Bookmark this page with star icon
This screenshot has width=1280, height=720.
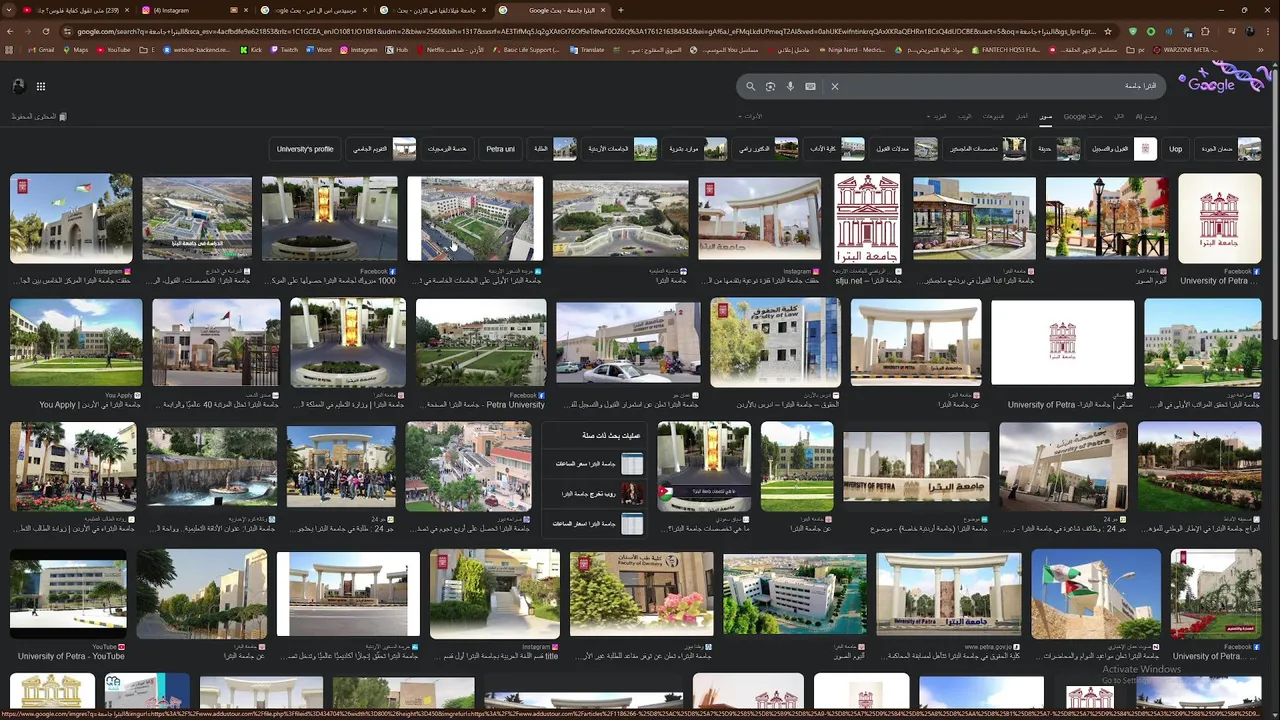1107,31
